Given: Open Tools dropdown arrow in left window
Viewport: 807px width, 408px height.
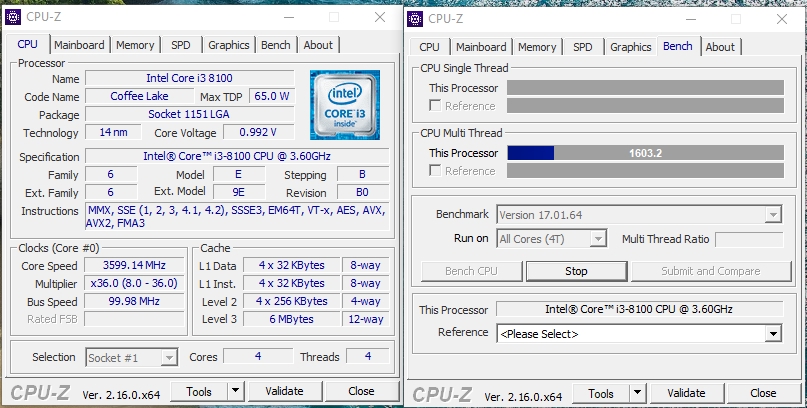Looking at the screenshot, I should (x=235, y=392).
